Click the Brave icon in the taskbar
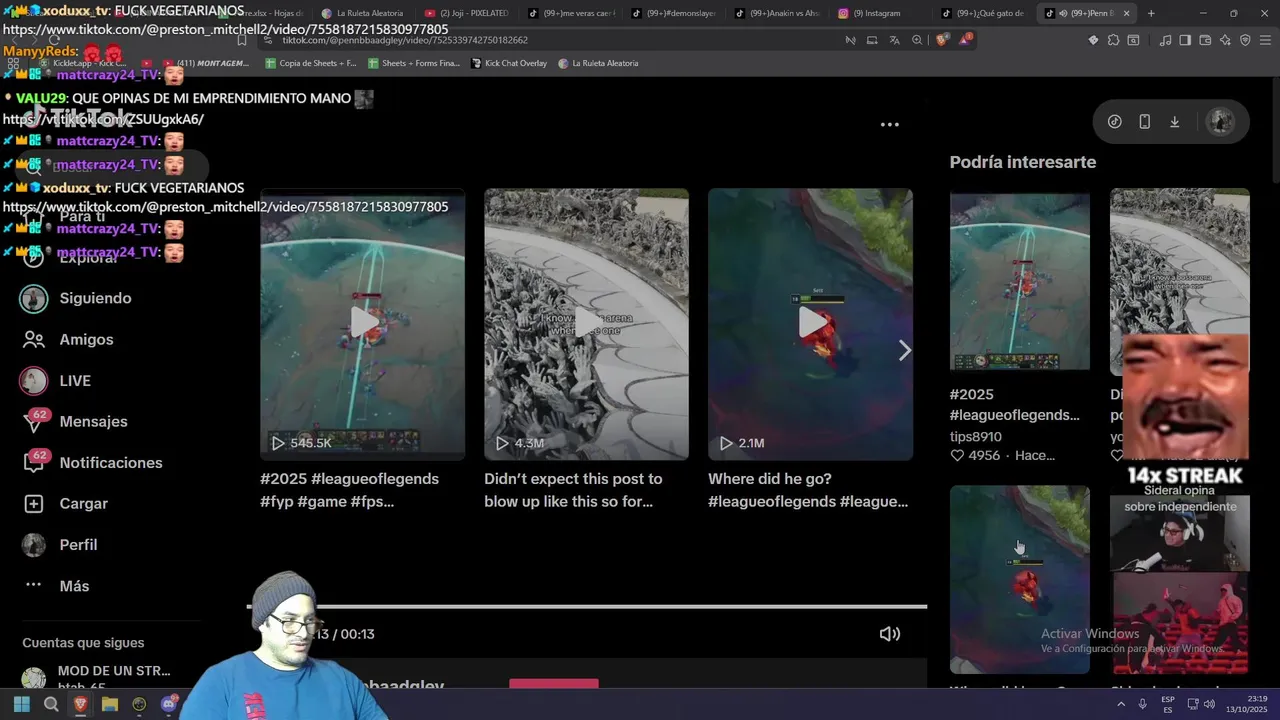The image size is (1280, 720). point(80,704)
